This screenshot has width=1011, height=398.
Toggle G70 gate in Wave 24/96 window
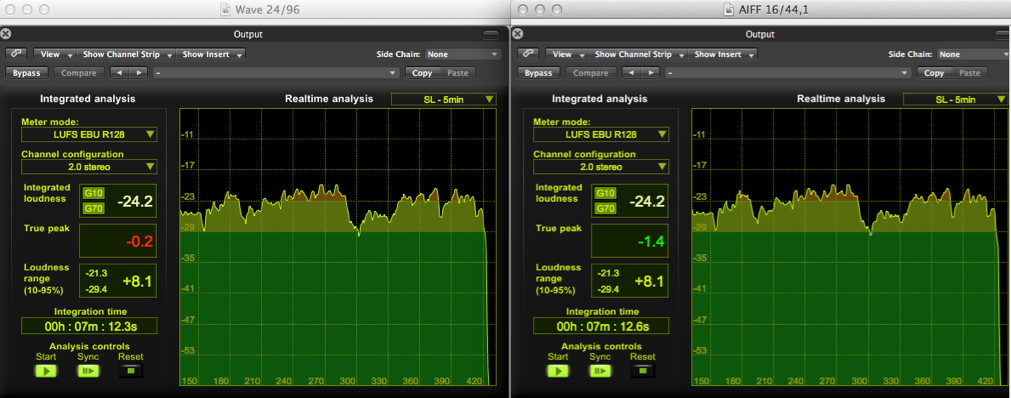92,208
